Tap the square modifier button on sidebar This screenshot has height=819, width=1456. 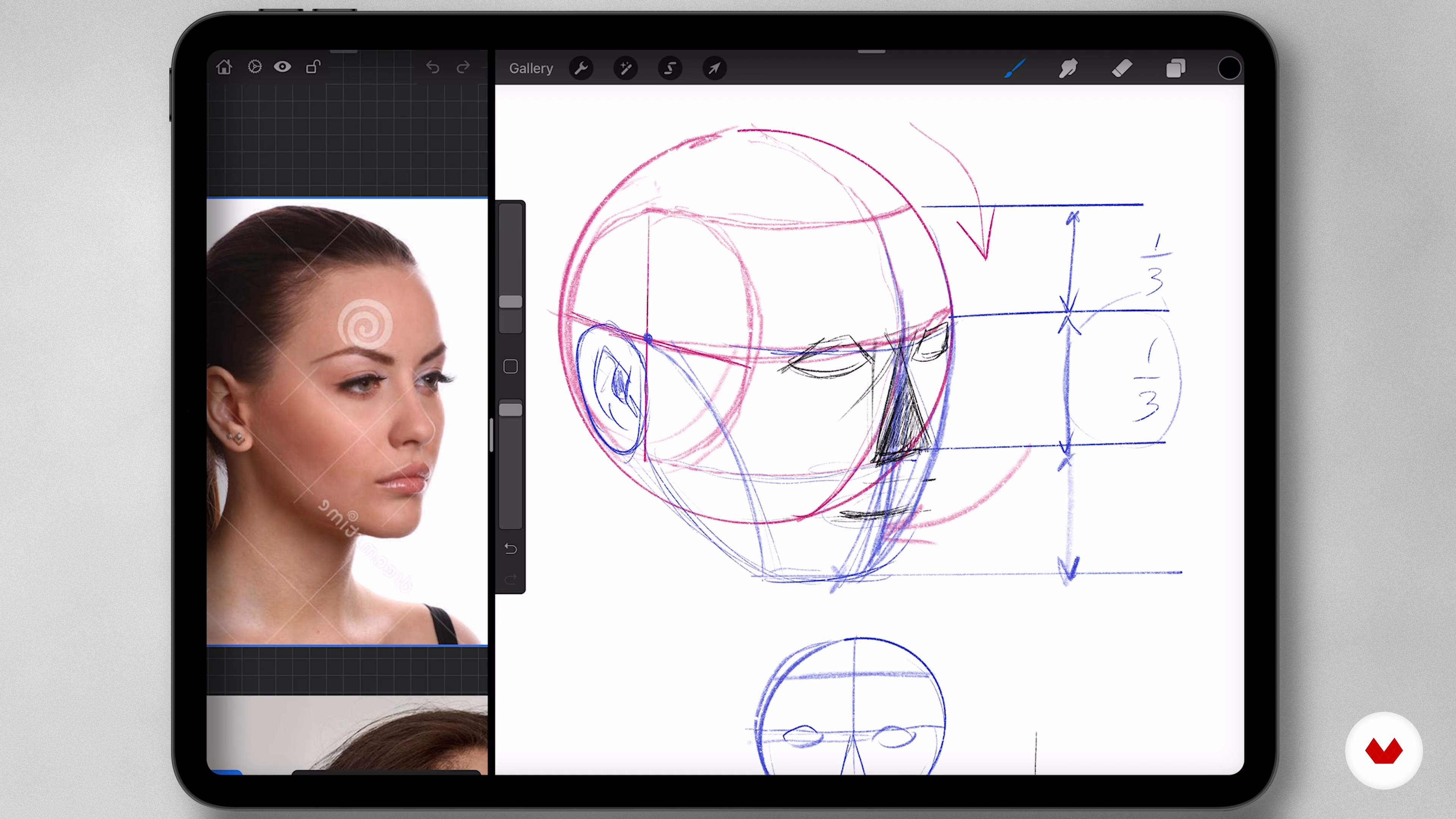pos(510,366)
